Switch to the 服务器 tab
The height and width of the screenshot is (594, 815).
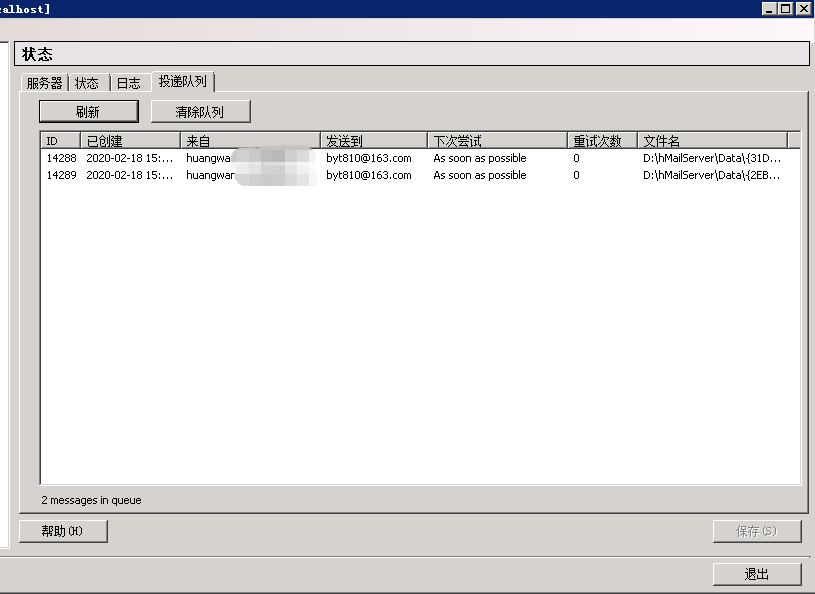44,83
